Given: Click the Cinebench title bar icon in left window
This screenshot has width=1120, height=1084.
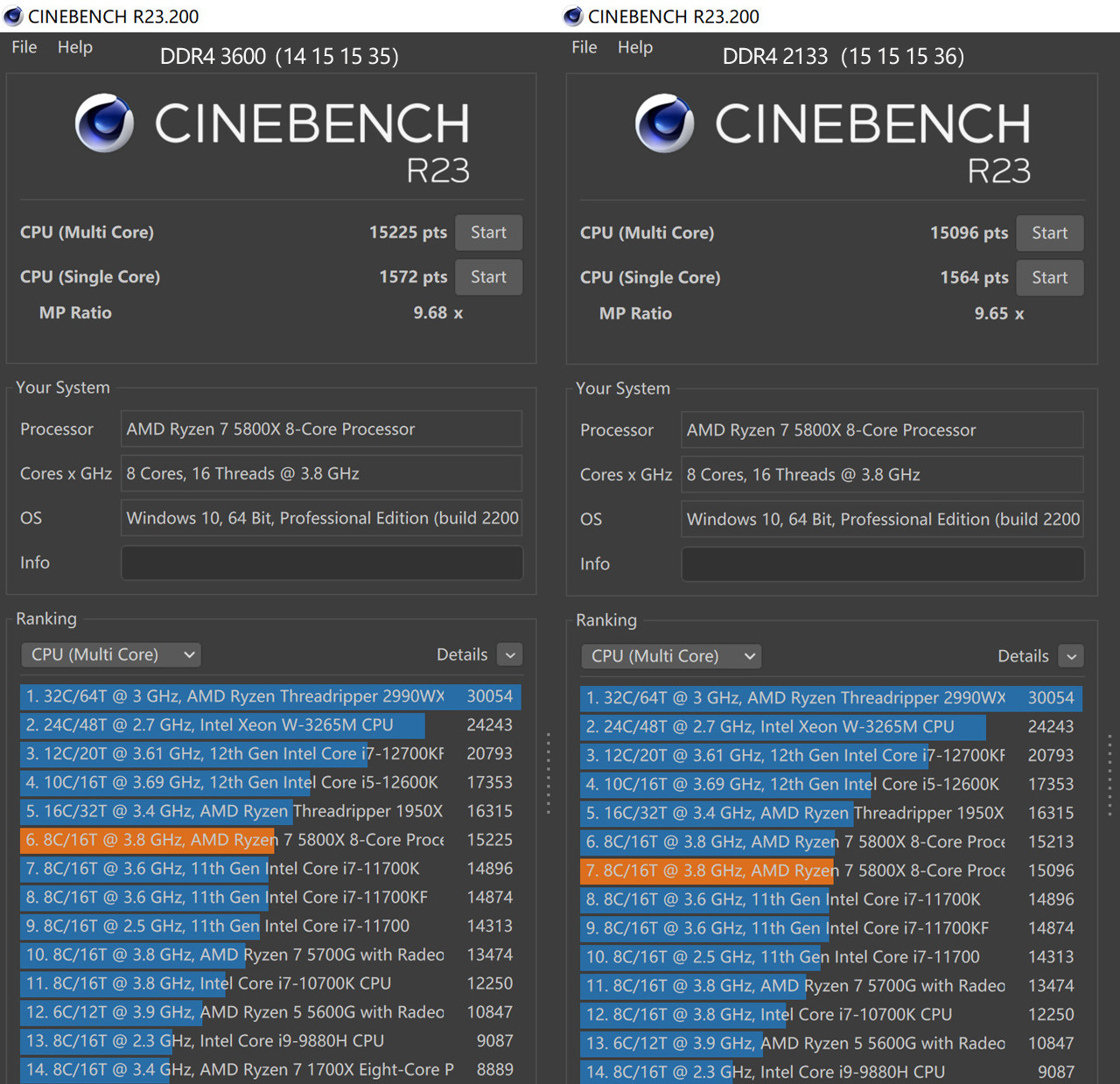Looking at the screenshot, I should 13,16.
